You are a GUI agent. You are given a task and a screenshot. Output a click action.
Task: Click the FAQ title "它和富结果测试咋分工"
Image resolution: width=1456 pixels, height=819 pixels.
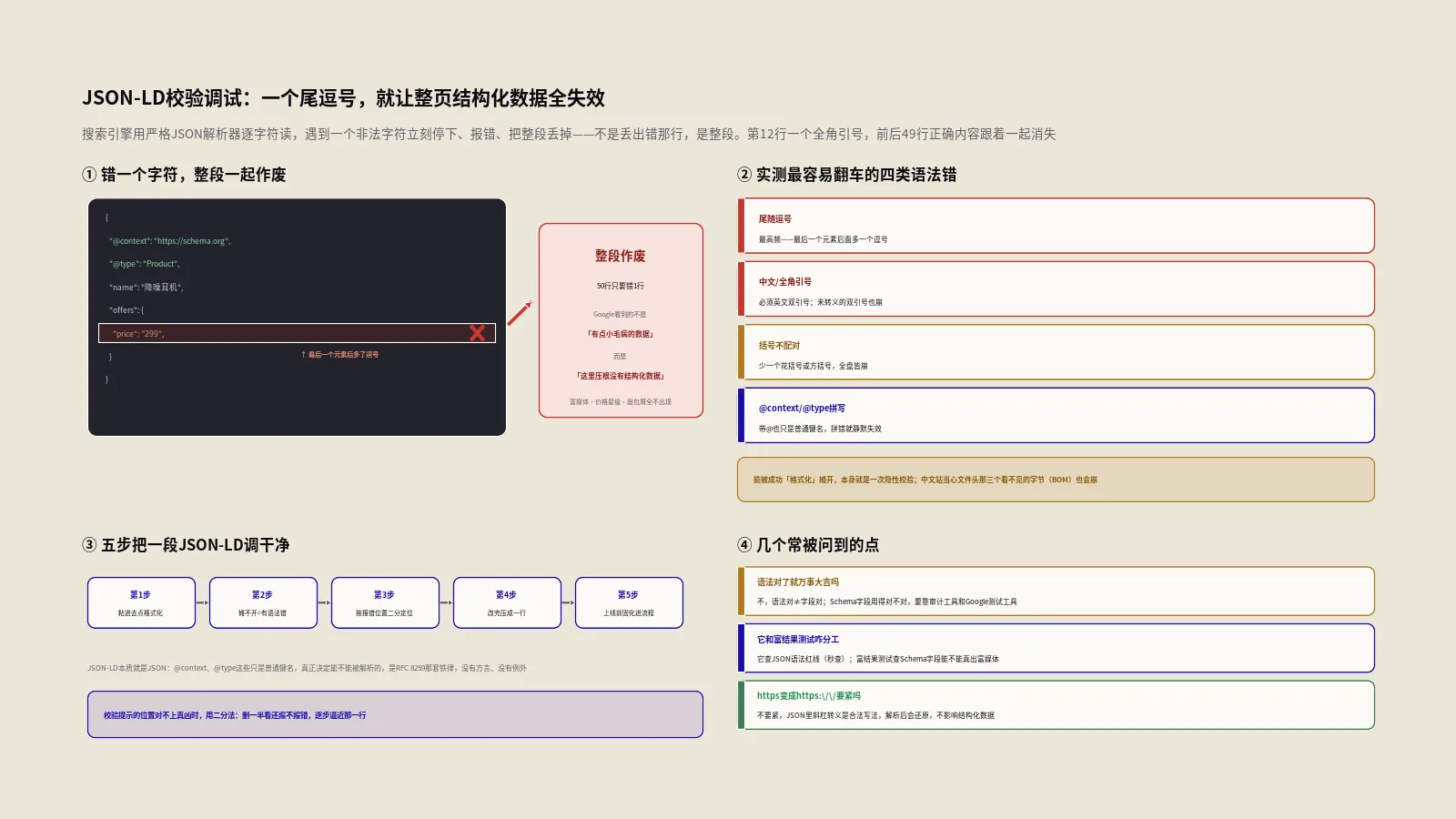point(798,640)
